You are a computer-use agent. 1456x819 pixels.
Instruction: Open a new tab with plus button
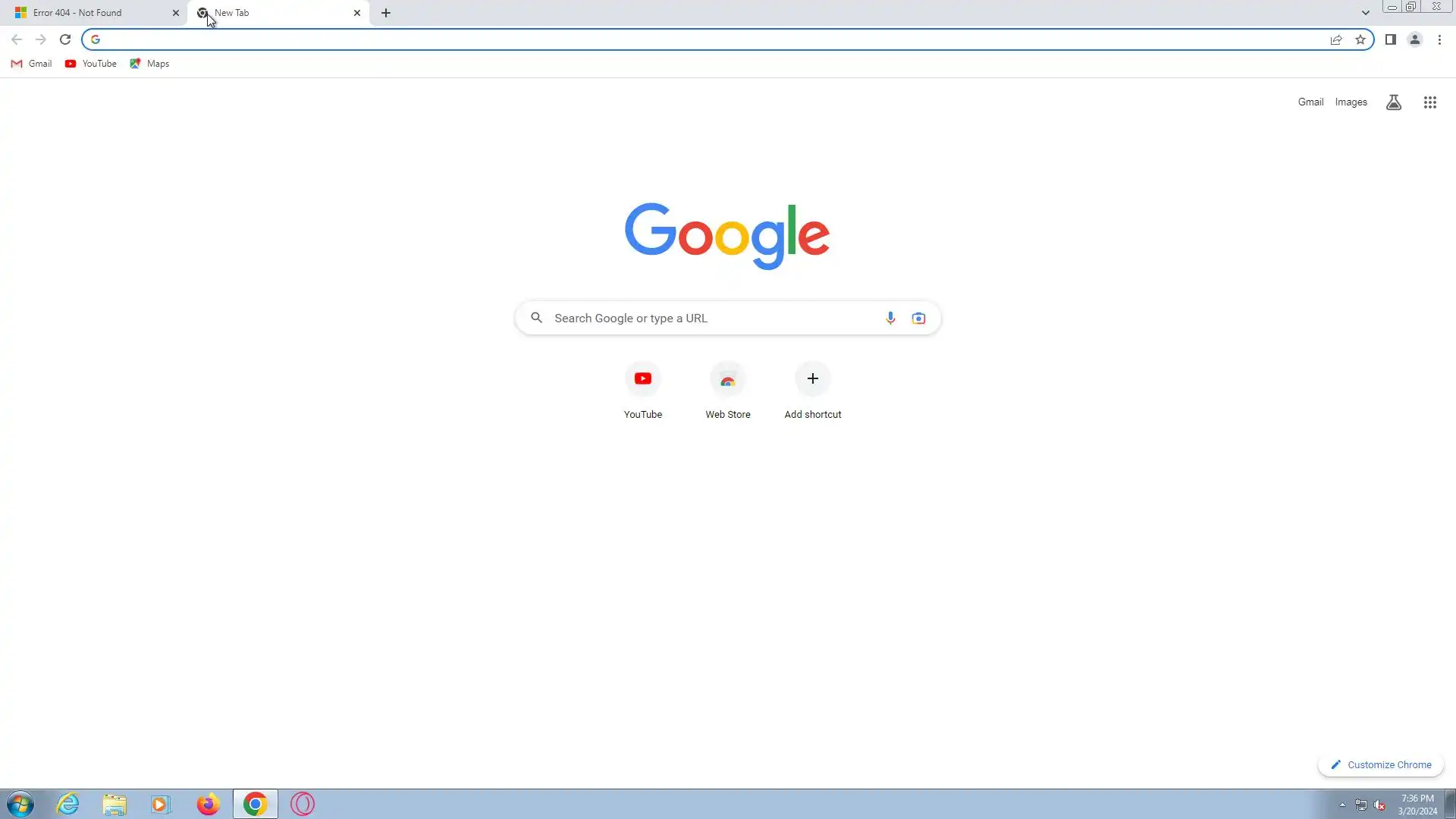tap(386, 13)
